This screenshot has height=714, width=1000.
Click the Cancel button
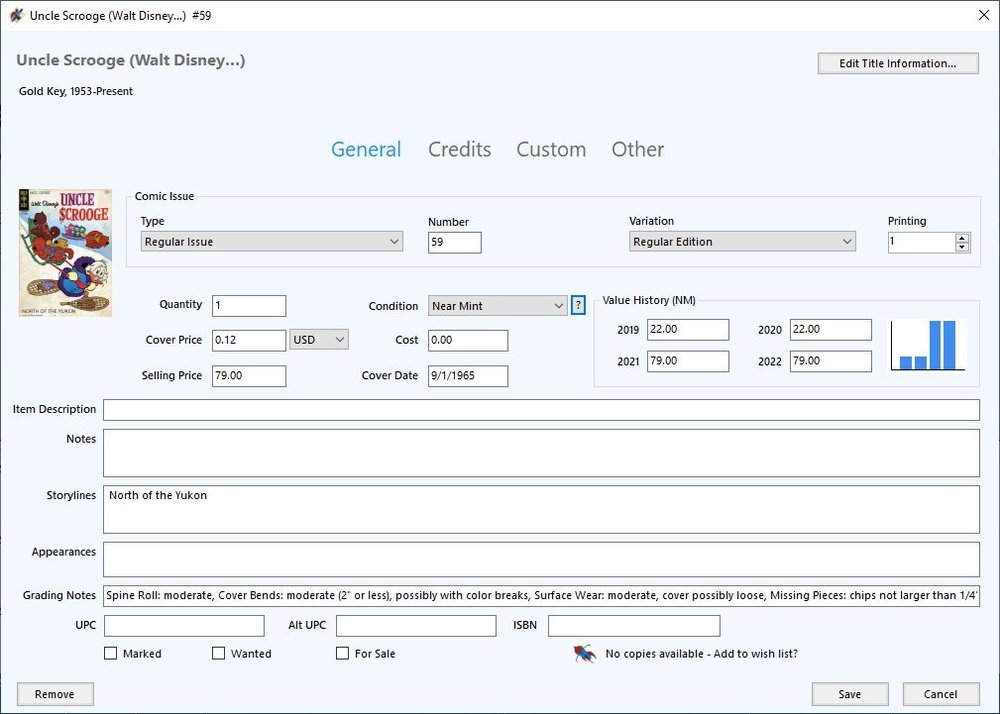(x=941, y=694)
